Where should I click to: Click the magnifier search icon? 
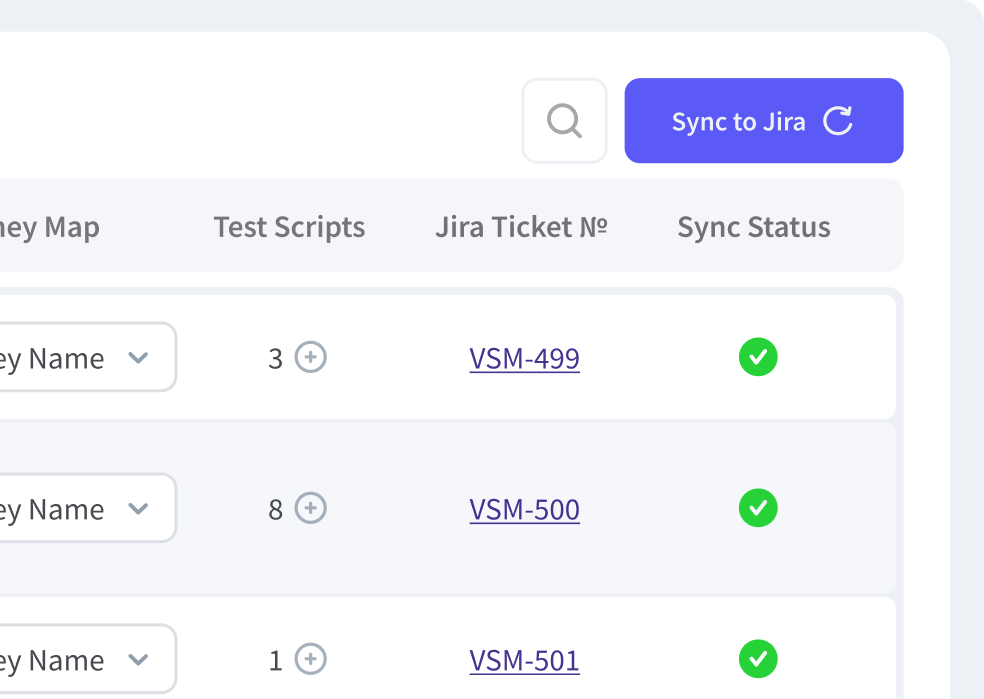coord(564,121)
